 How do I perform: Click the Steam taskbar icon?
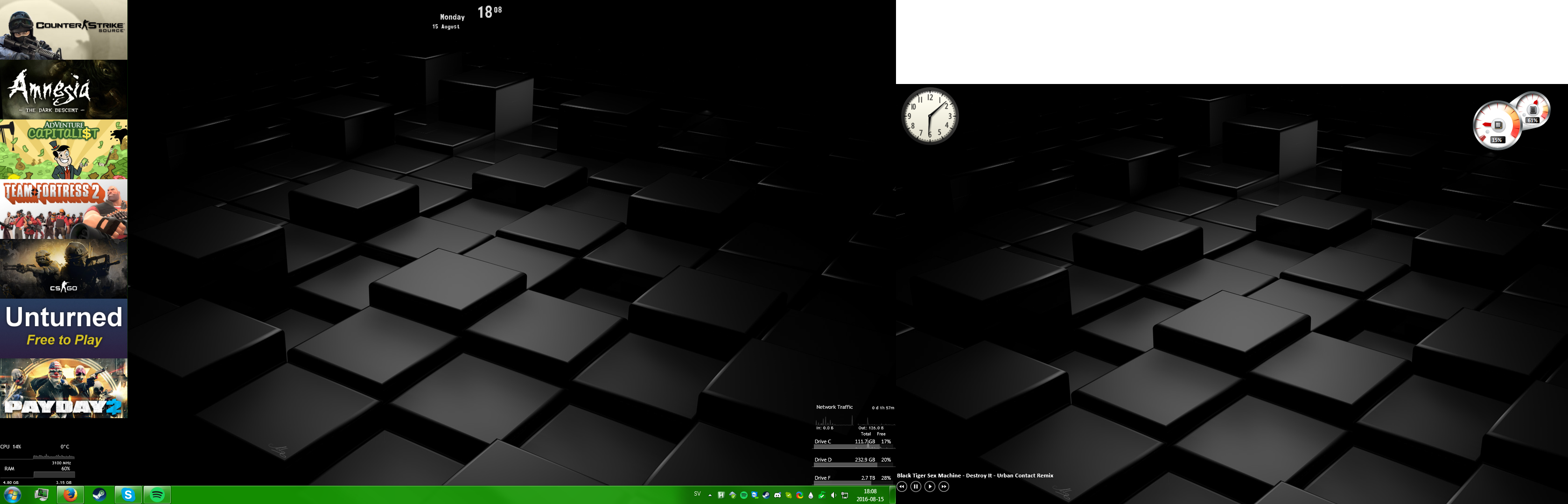tap(98, 495)
